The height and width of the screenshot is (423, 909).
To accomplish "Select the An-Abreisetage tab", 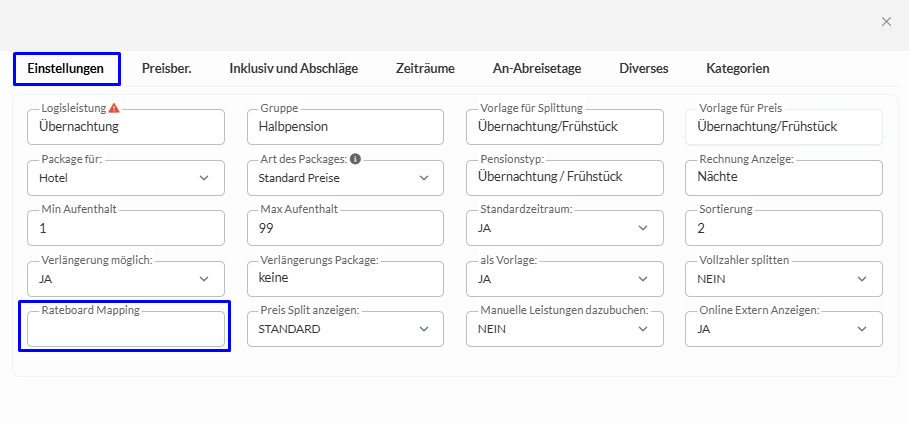I will click(x=537, y=69).
